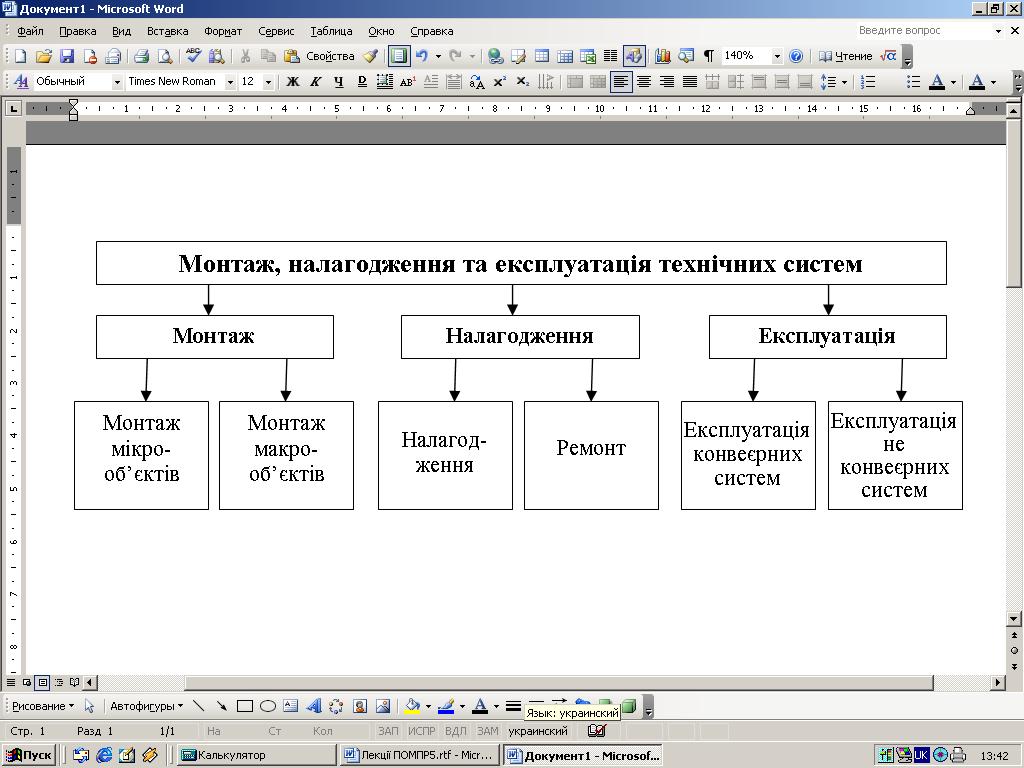
Task: Start a numbered list
Action: click(x=868, y=82)
